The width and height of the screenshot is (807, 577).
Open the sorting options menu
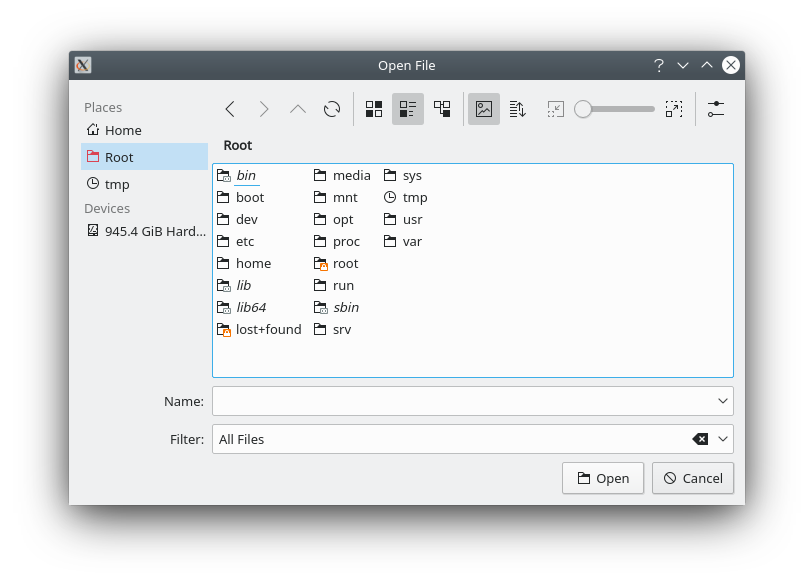(x=518, y=109)
